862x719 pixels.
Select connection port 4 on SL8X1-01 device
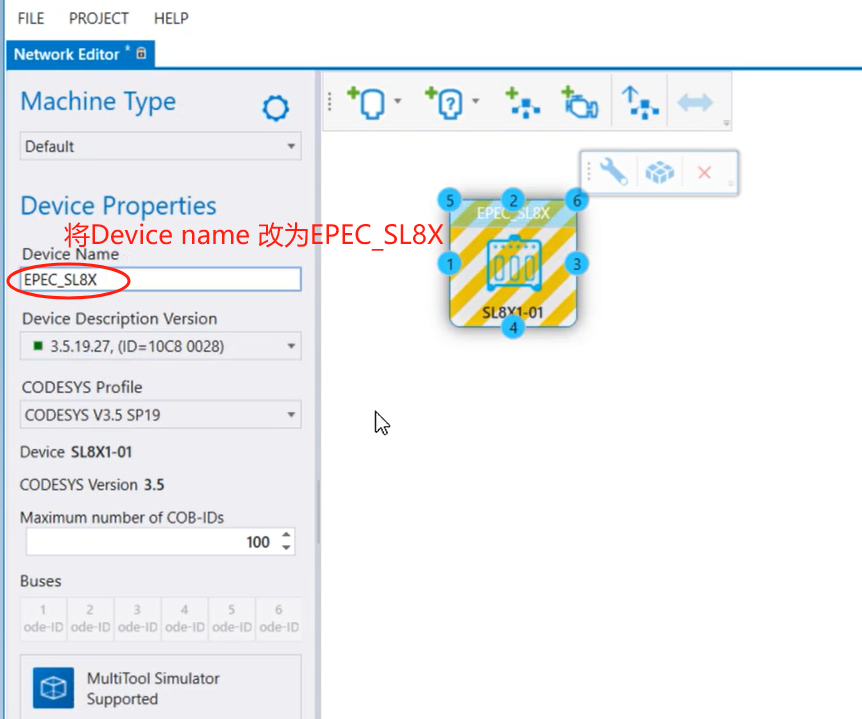(513, 327)
